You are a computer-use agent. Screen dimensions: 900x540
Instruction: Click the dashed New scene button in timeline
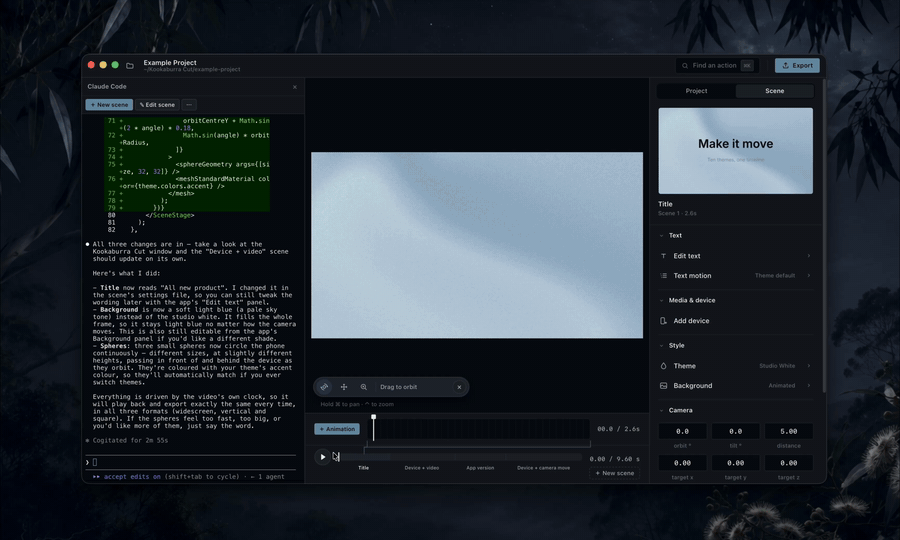pos(614,473)
